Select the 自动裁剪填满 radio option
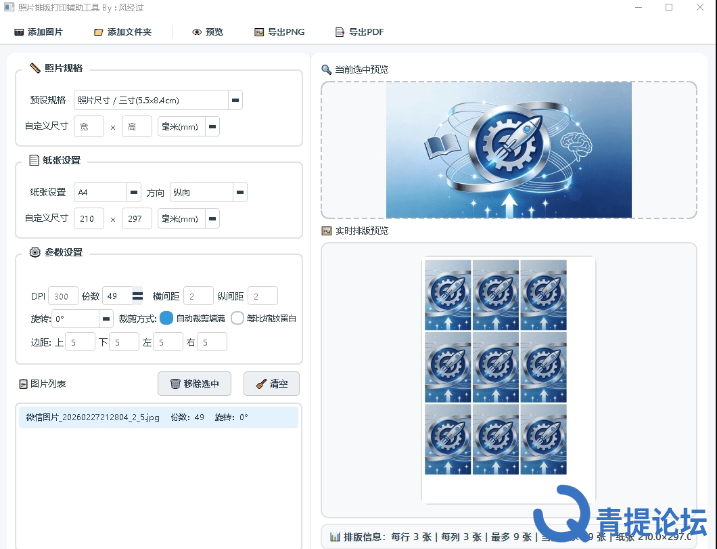The height and width of the screenshot is (549, 717). [167, 318]
